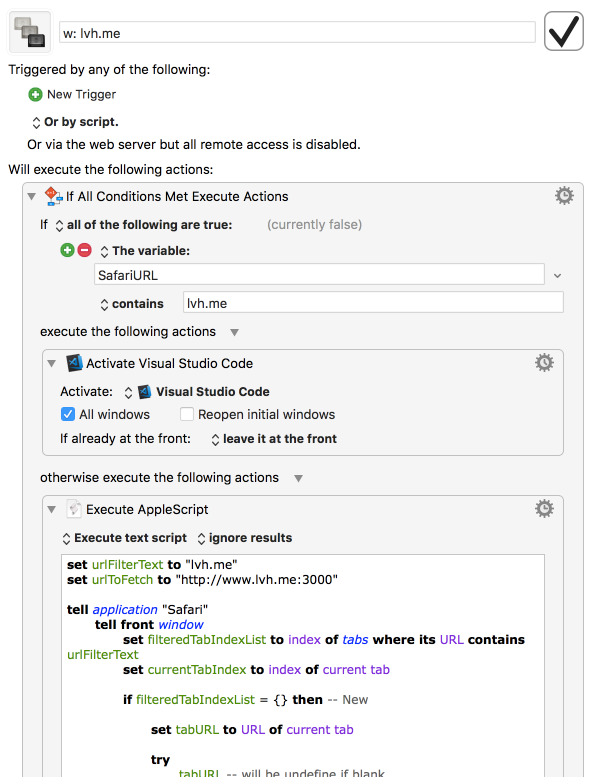Open the gear menu for the If All Conditions action
589x777 pixels.
(x=564, y=196)
